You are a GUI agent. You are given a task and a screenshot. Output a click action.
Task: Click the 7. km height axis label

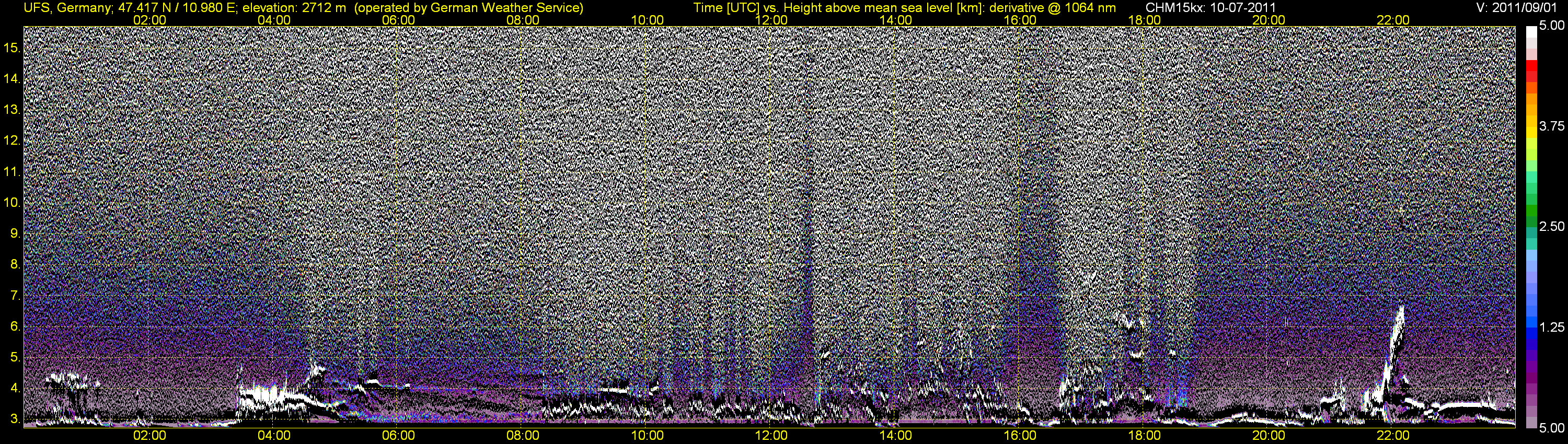(x=16, y=296)
